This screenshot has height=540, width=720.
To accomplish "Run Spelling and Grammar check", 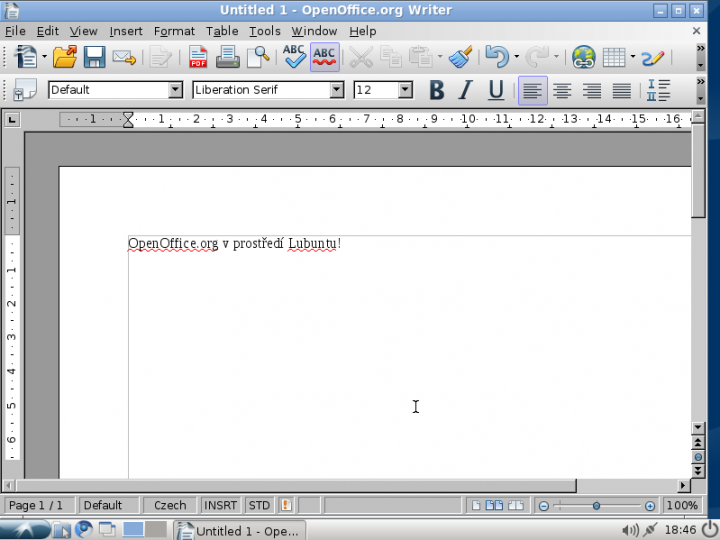I will [x=294, y=57].
